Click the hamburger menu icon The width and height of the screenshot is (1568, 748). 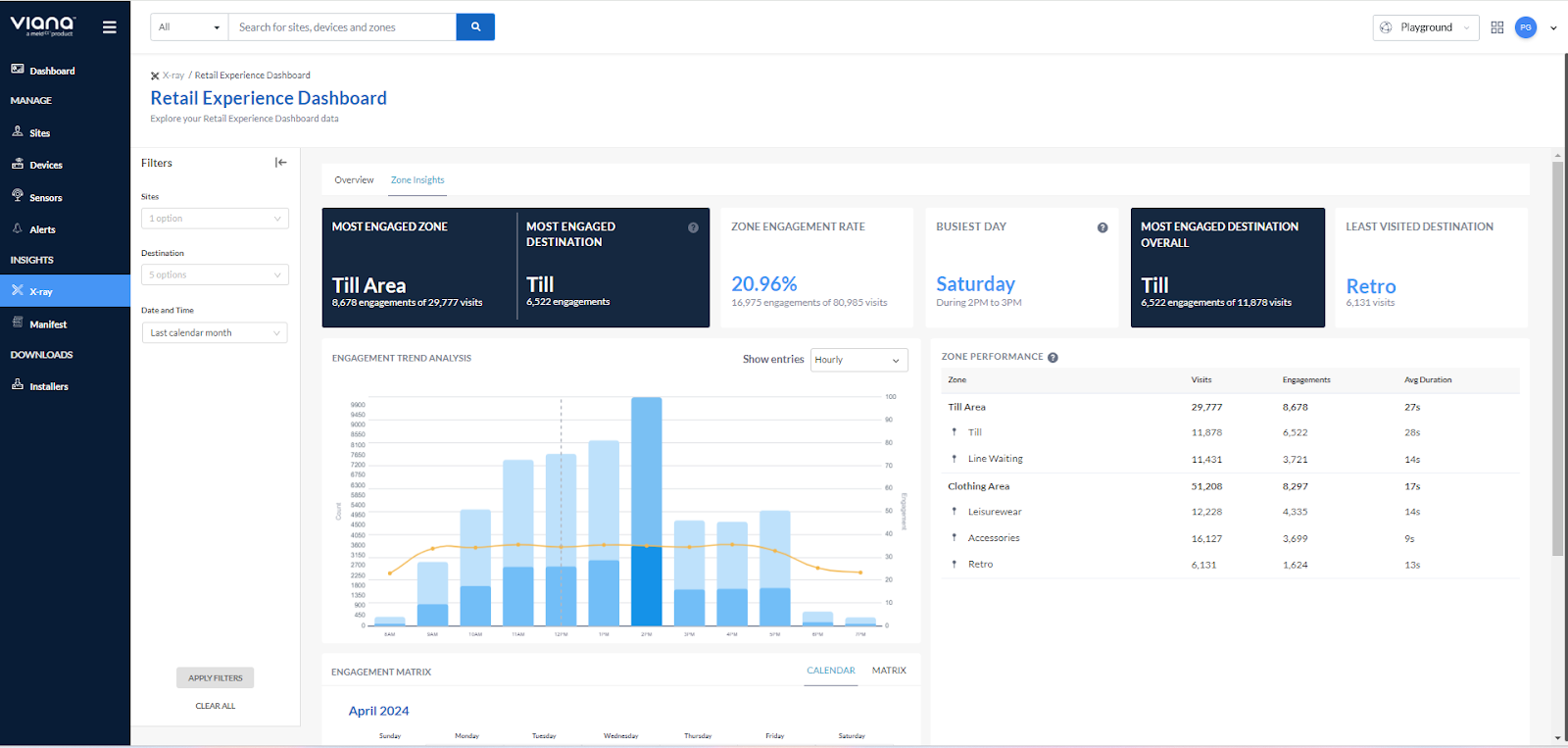pyautogui.click(x=110, y=27)
